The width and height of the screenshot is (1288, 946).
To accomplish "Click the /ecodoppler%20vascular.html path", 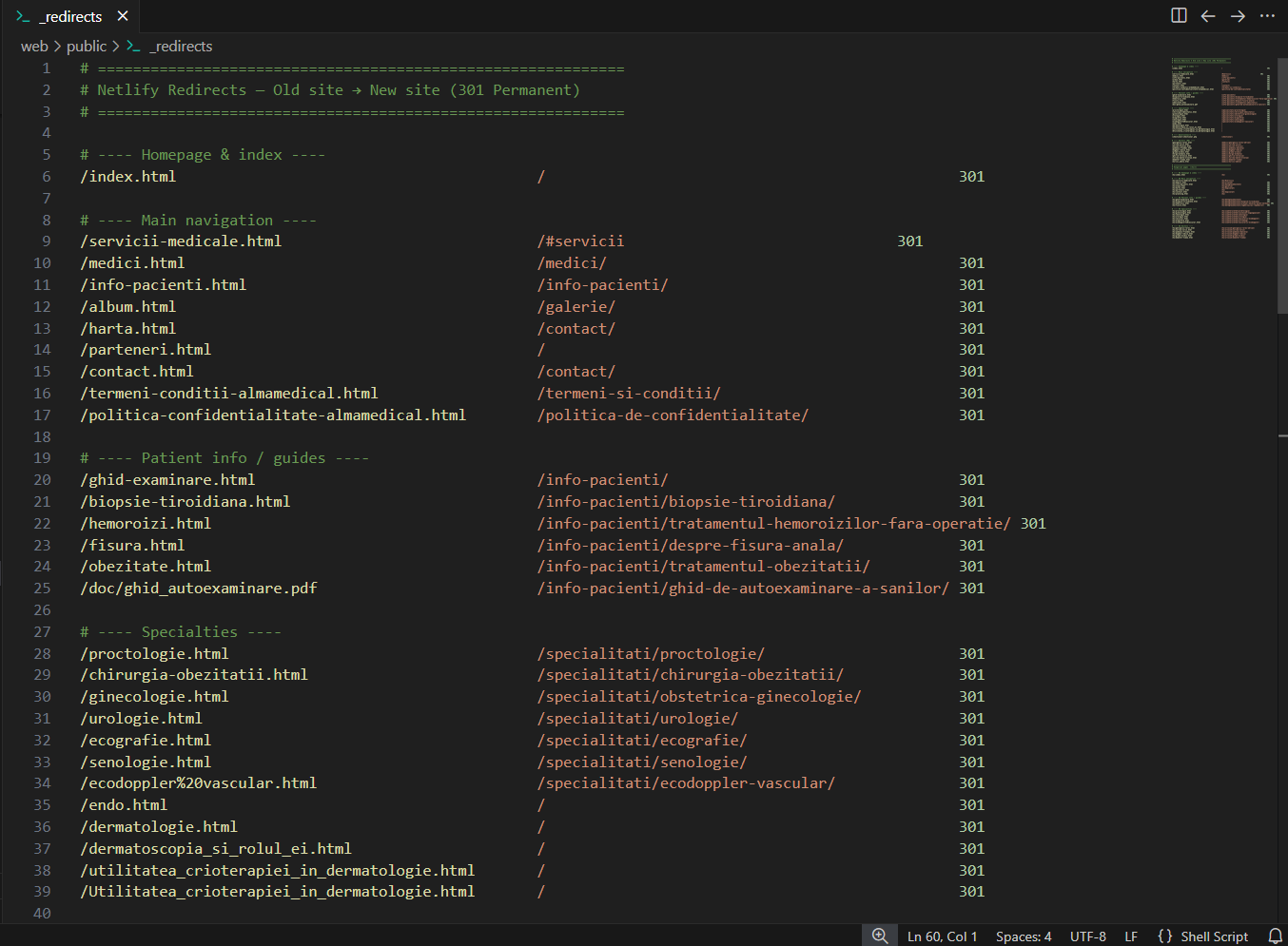I will click(x=199, y=783).
